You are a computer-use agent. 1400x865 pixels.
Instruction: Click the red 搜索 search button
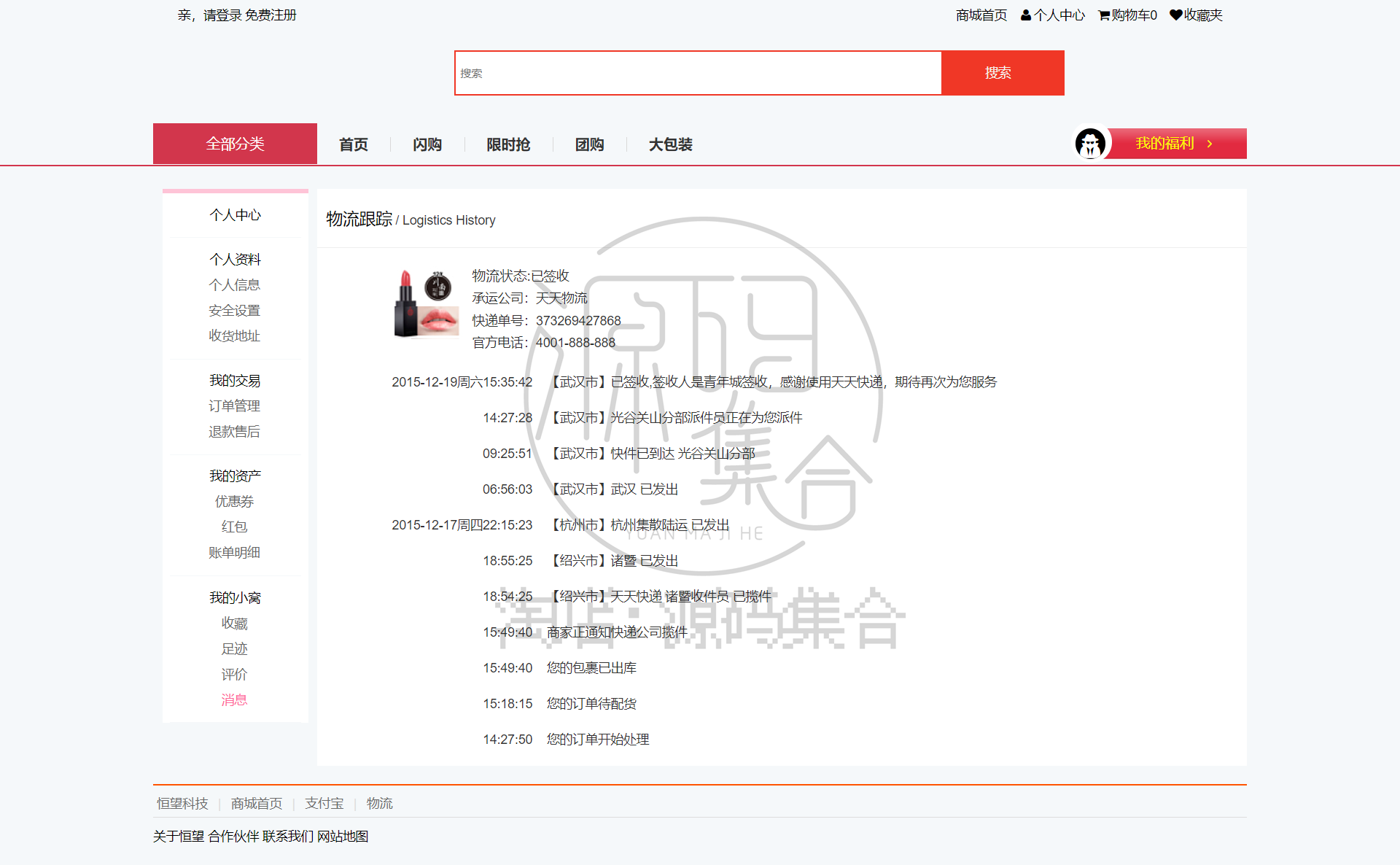pos(1003,73)
